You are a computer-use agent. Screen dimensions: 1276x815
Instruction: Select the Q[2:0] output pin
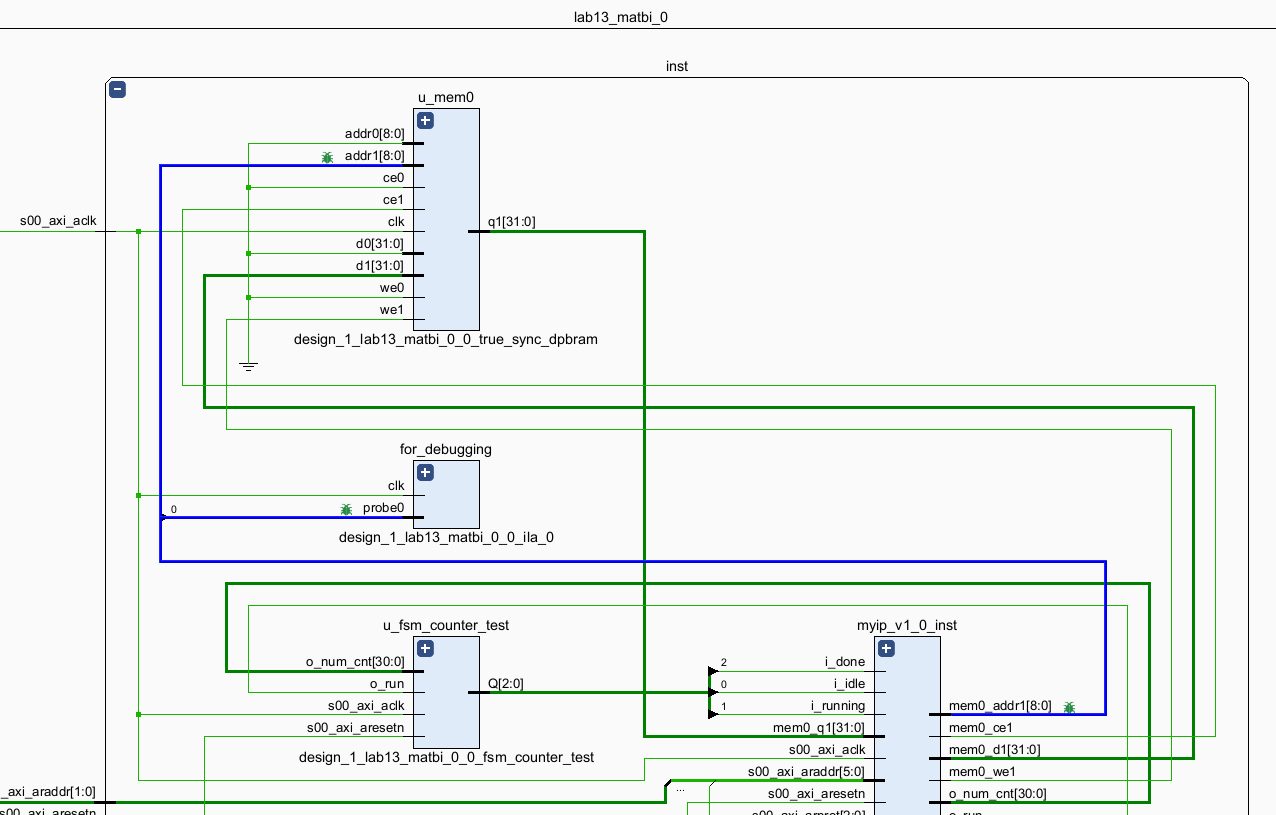pyautogui.click(x=505, y=684)
